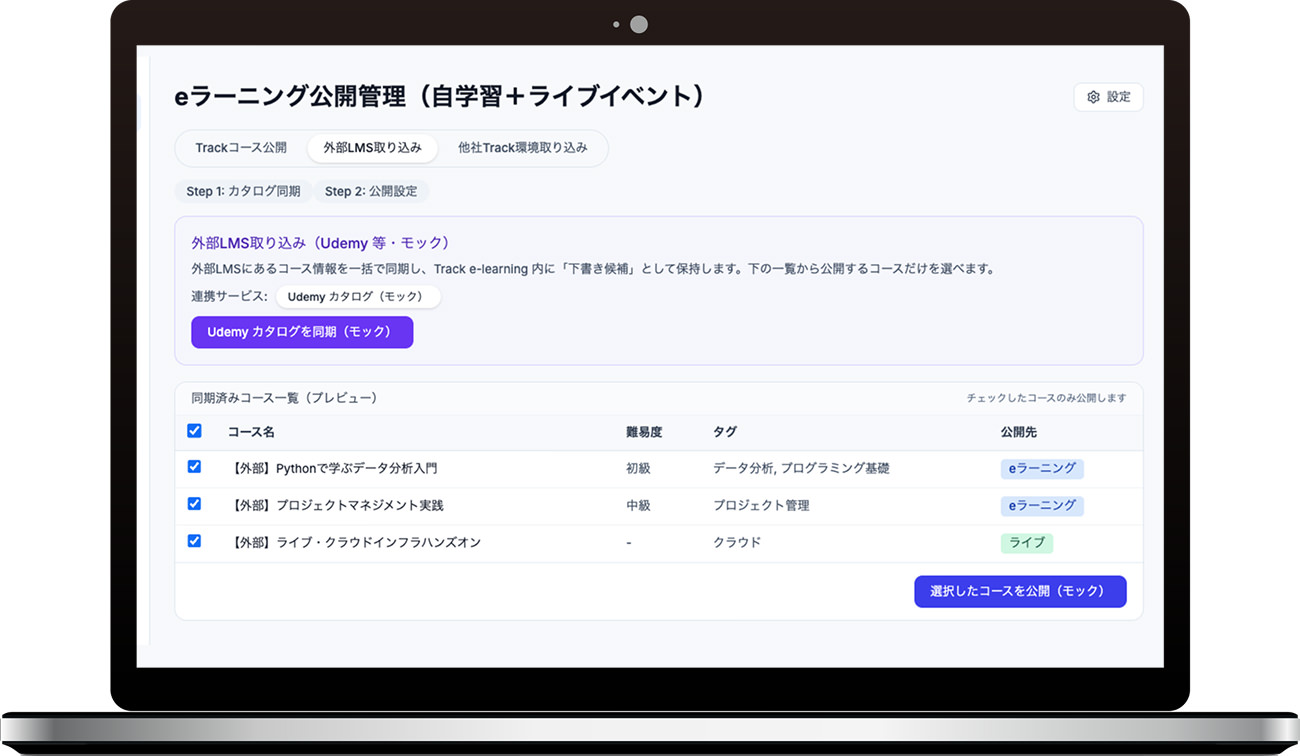
Task: Uncheck the プロジェクトマネジメント実践 course checkbox
Action: point(195,504)
